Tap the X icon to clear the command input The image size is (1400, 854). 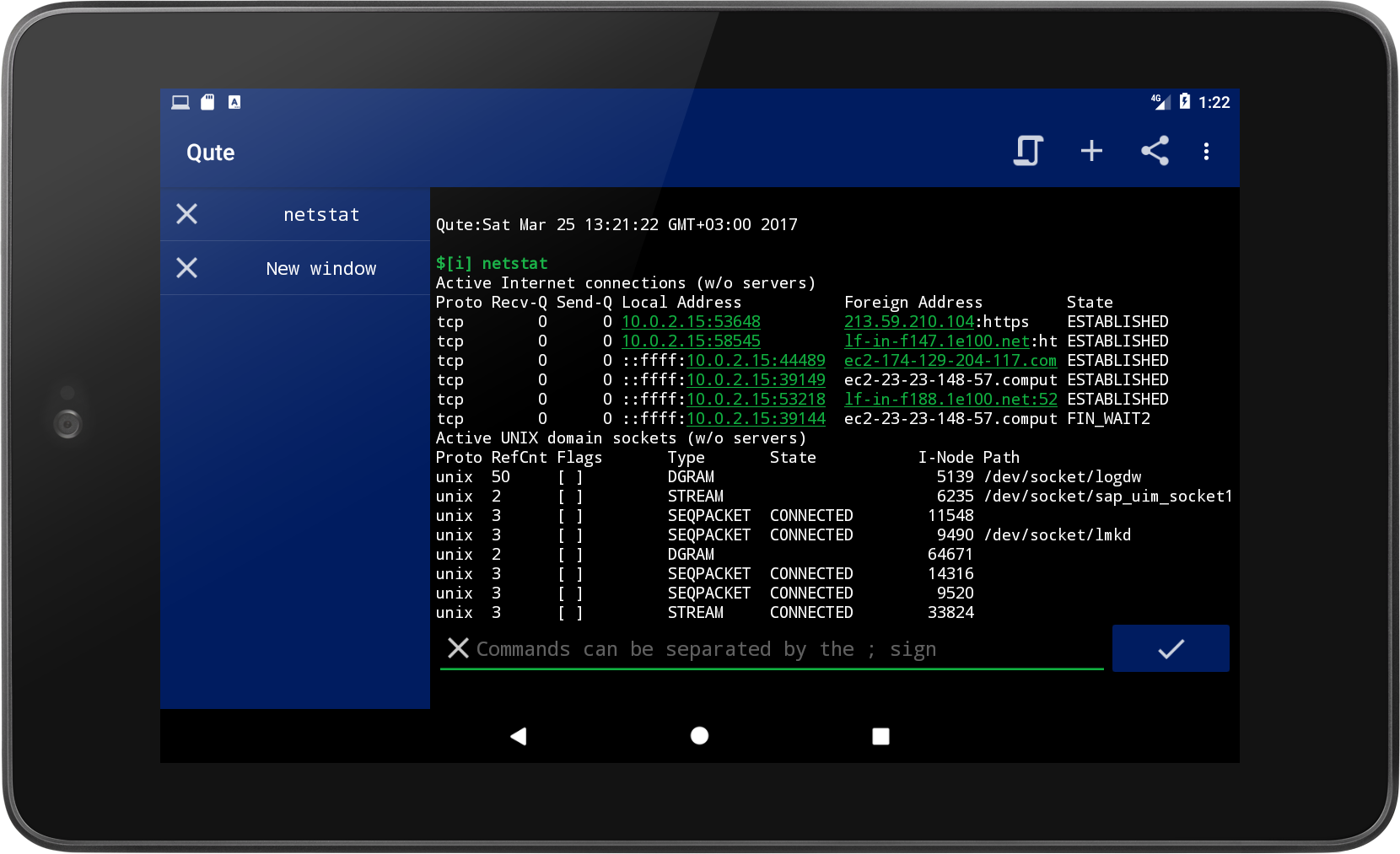pos(458,648)
